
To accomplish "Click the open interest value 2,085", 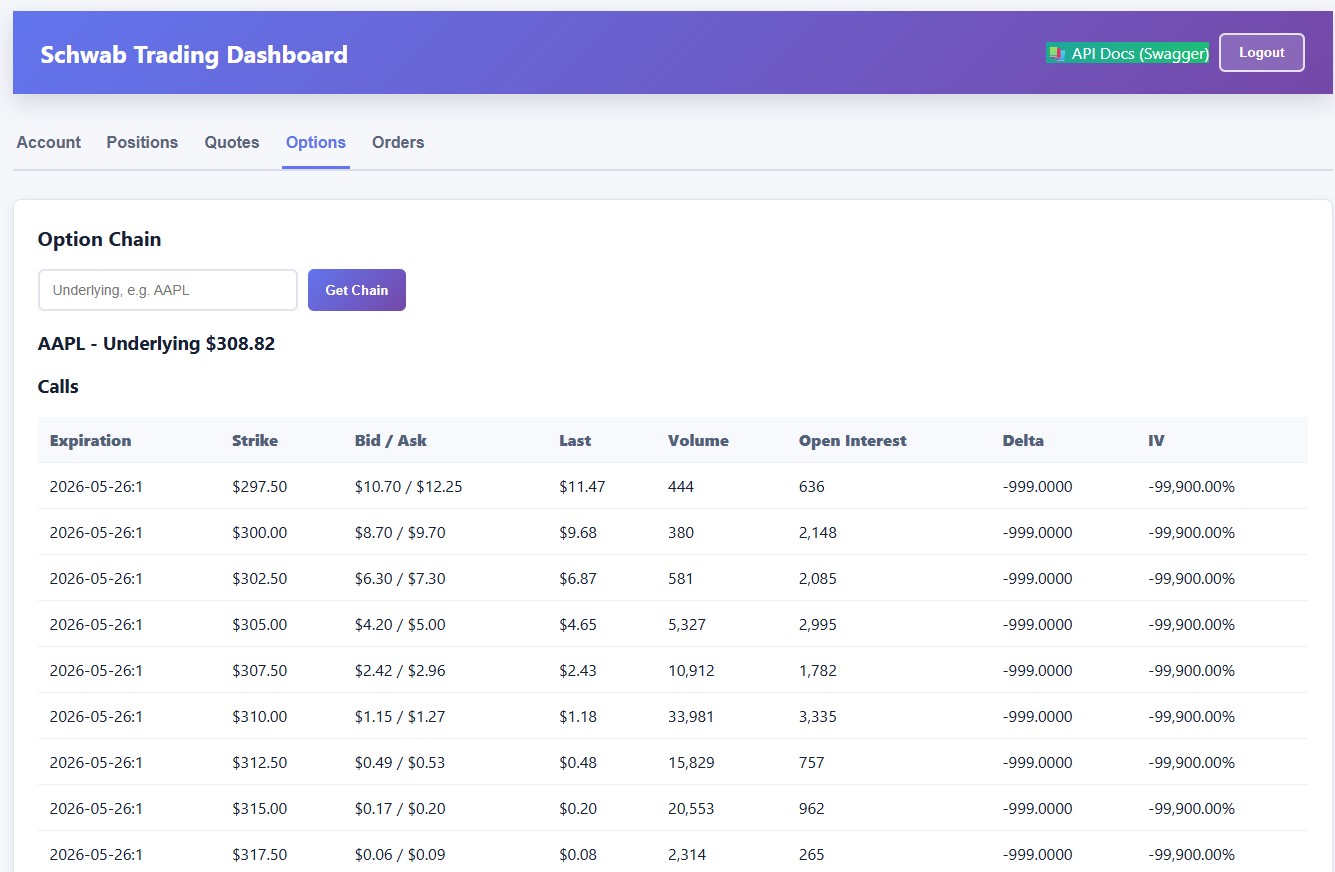I will click(x=818, y=579).
